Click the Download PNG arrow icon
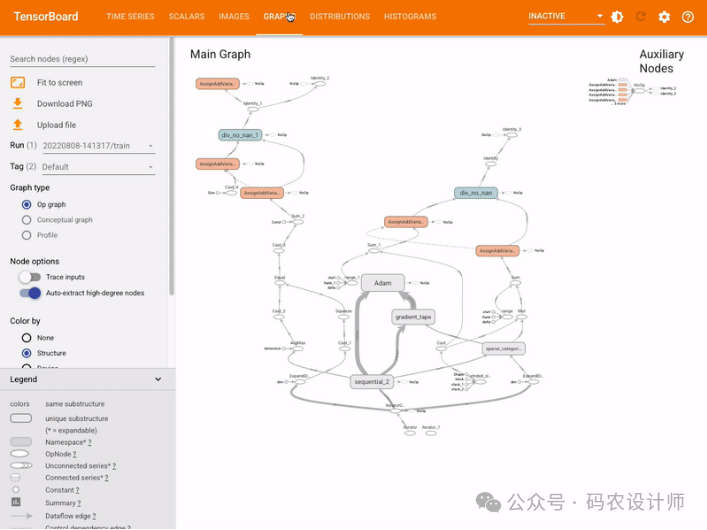 tap(18, 103)
